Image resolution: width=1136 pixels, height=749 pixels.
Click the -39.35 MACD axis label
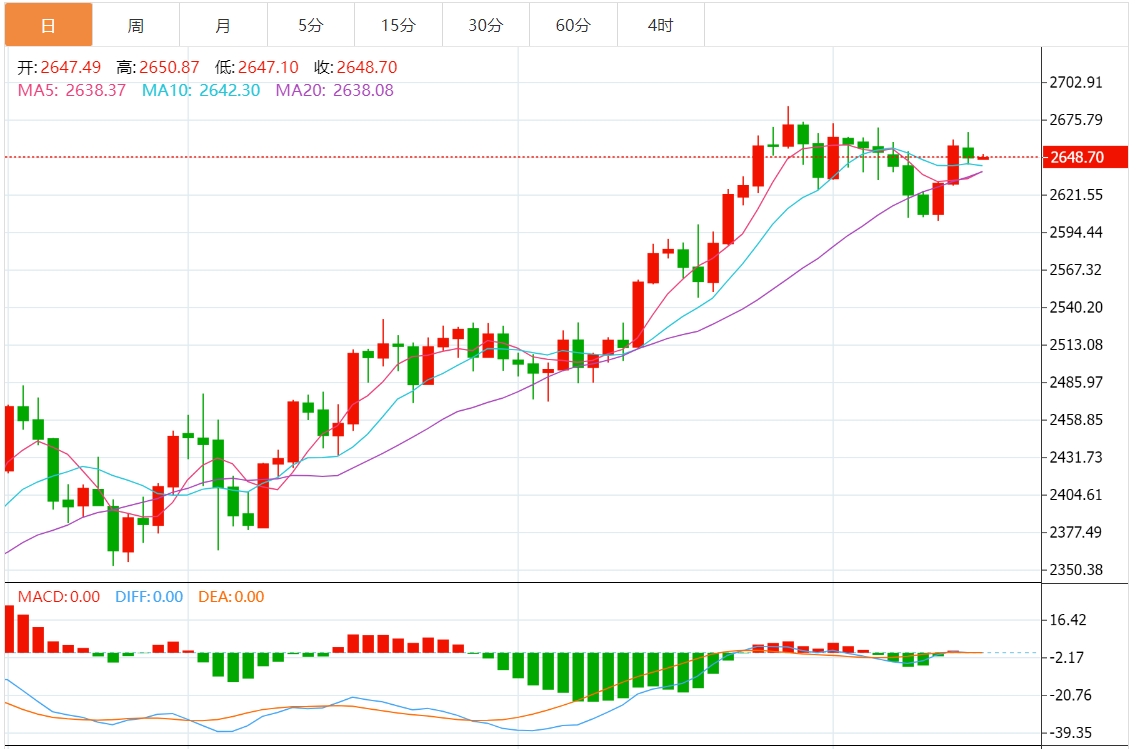pos(1070,733)
